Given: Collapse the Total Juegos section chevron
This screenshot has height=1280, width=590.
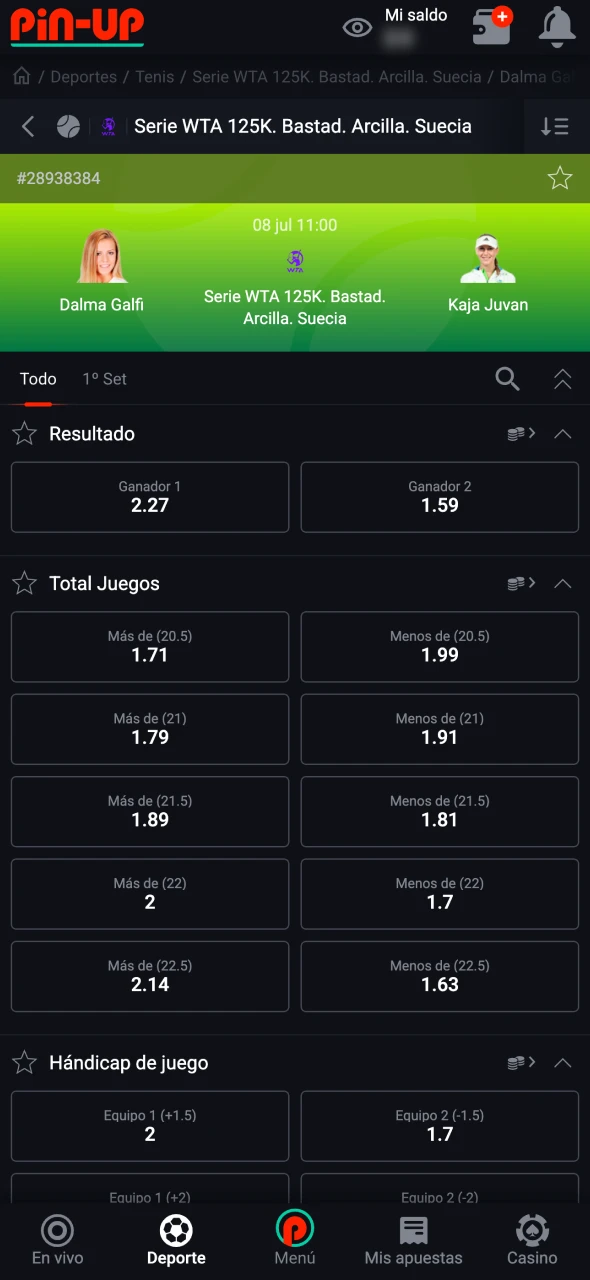Looking at the screenshot, I should pyautogui.click(x=563, y=583).
